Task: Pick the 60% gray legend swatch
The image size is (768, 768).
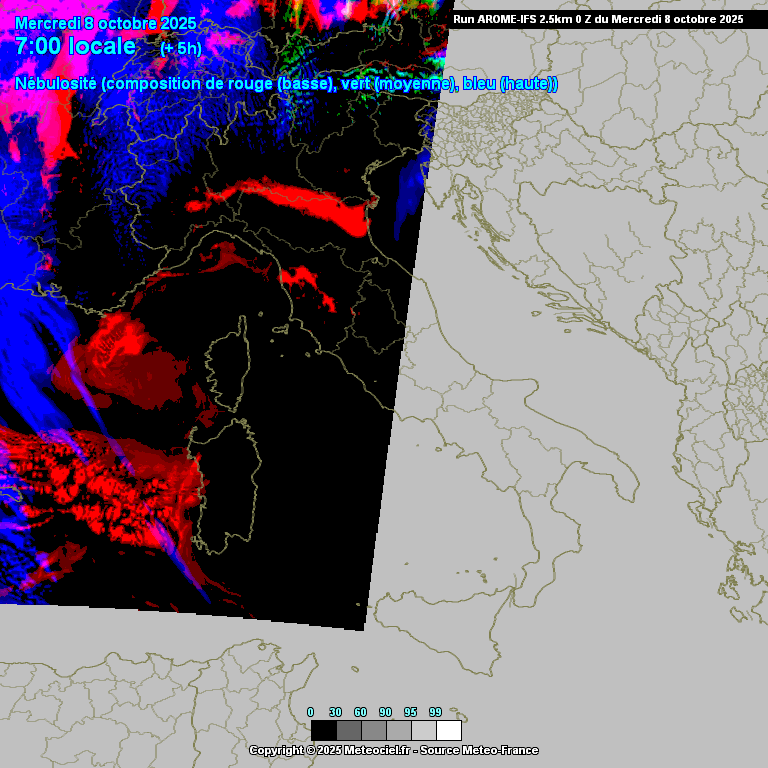Action: coord(374,730)
